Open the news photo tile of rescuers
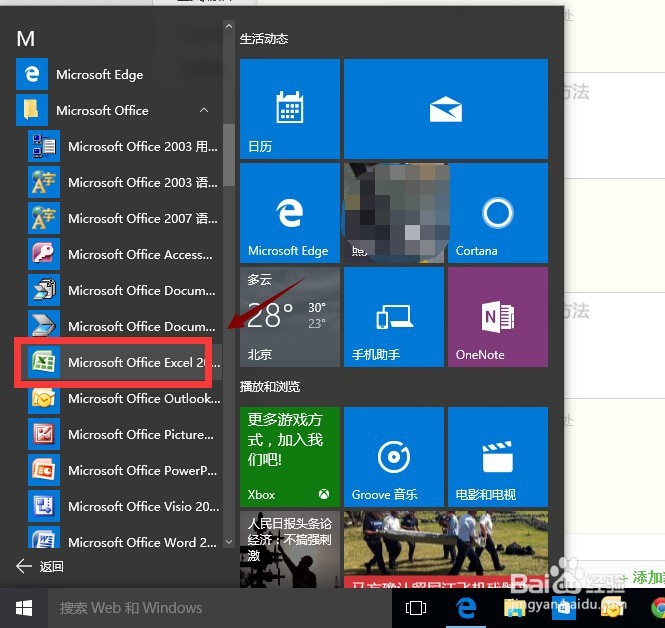 446,549
